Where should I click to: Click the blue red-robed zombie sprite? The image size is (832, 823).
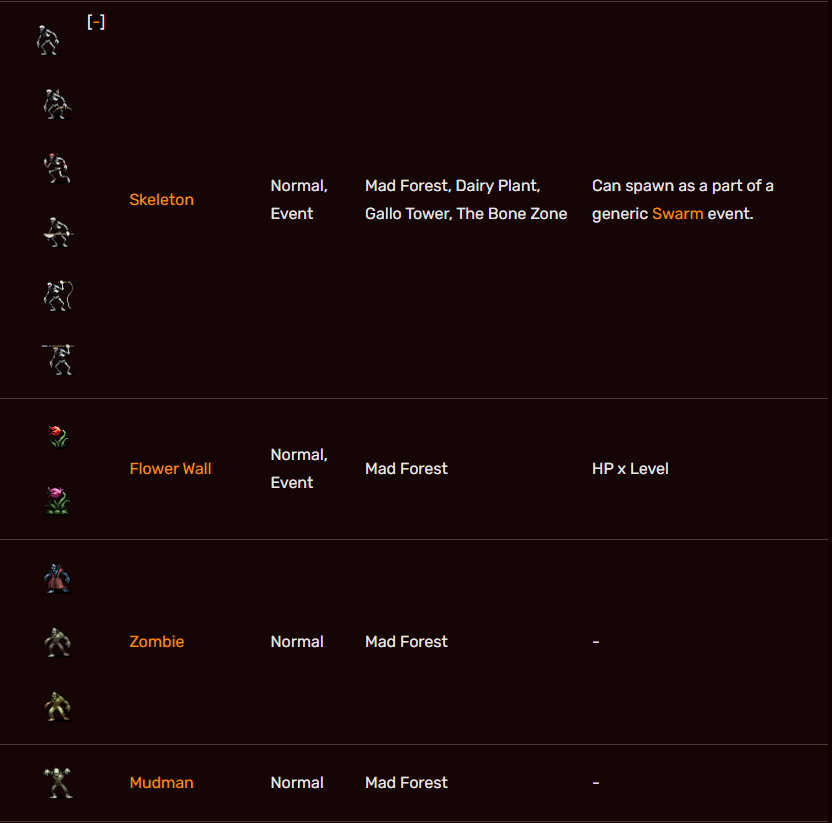coord(58,578)
